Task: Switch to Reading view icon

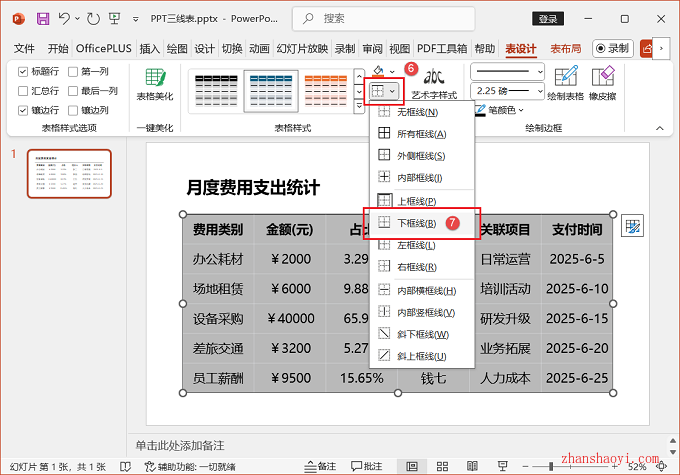Action: pyautogui.click(x=472, y=466)
